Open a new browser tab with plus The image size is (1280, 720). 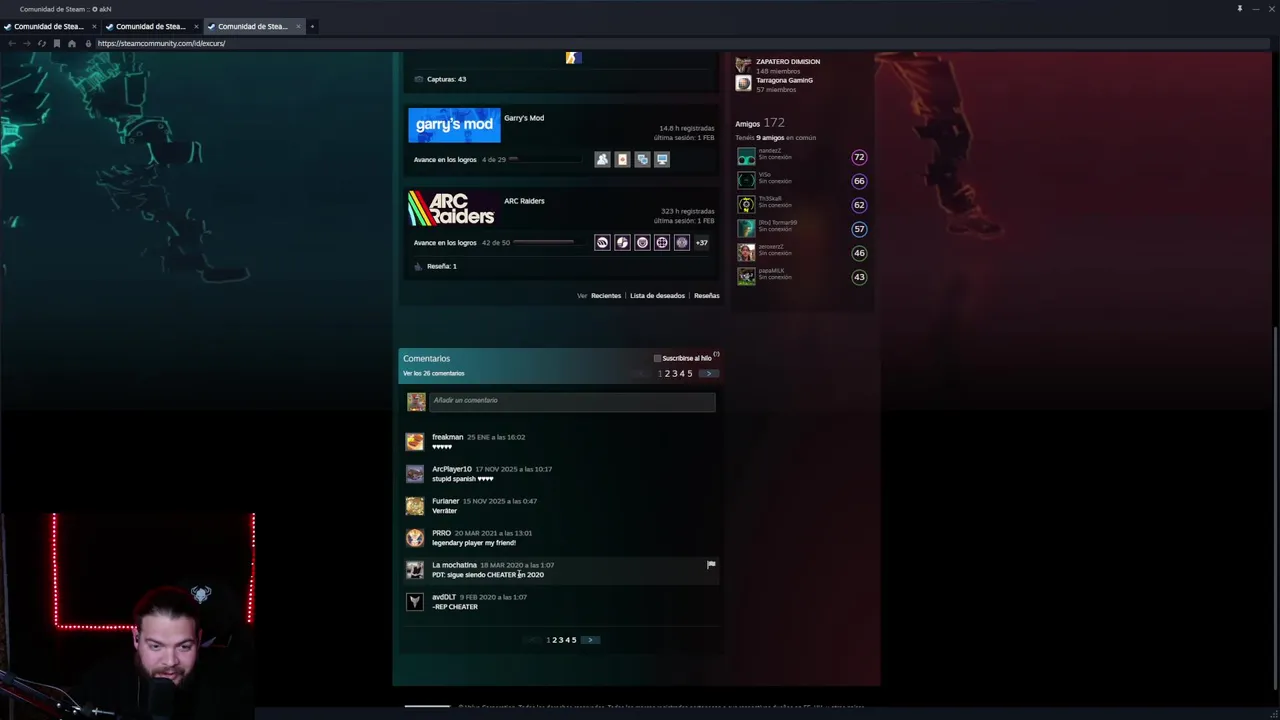312,26
